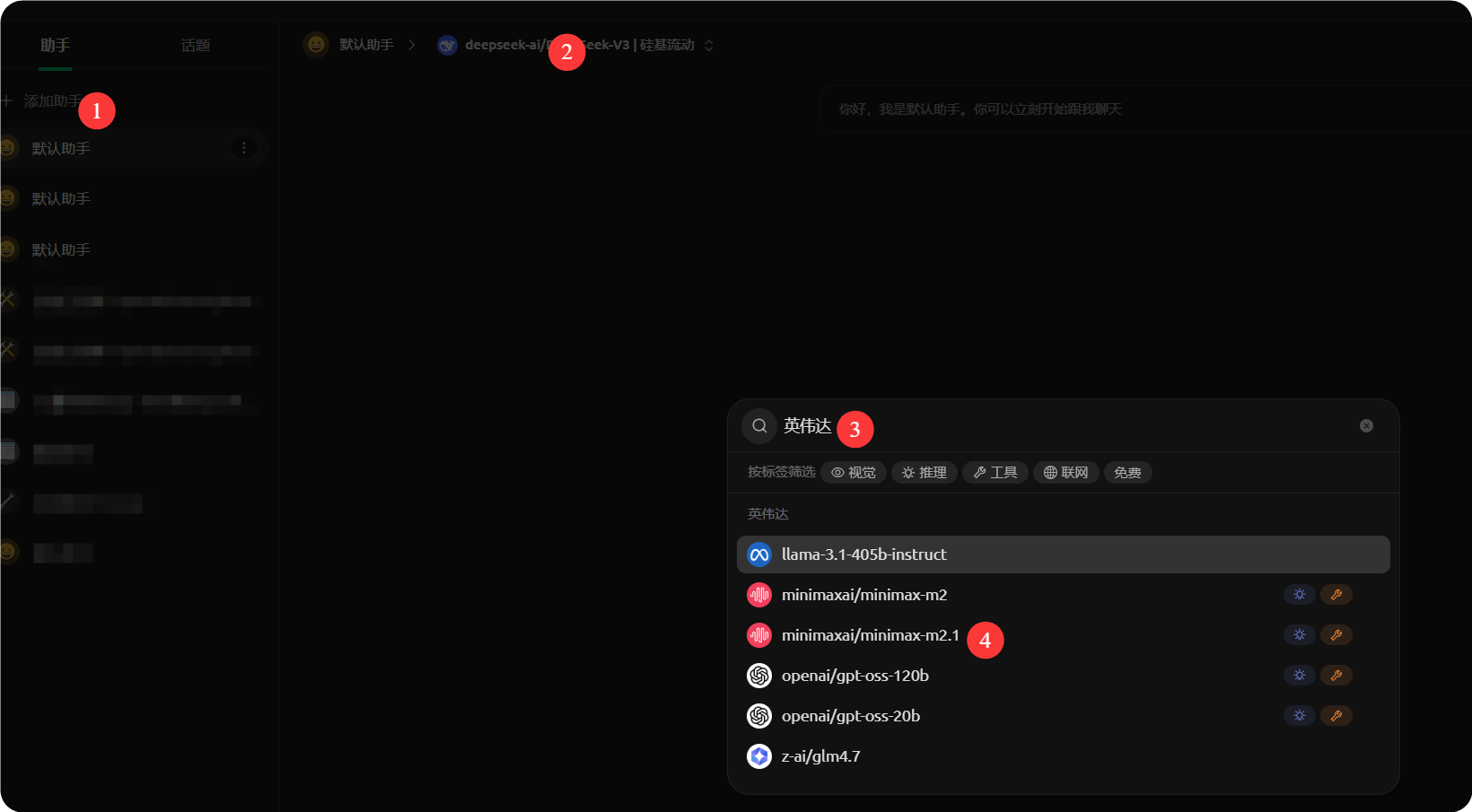Image resolution: width=1472 pixels, height=812 pixels.
Task: Switch to the 助手 tab
Action: click(x=56, y=44)
